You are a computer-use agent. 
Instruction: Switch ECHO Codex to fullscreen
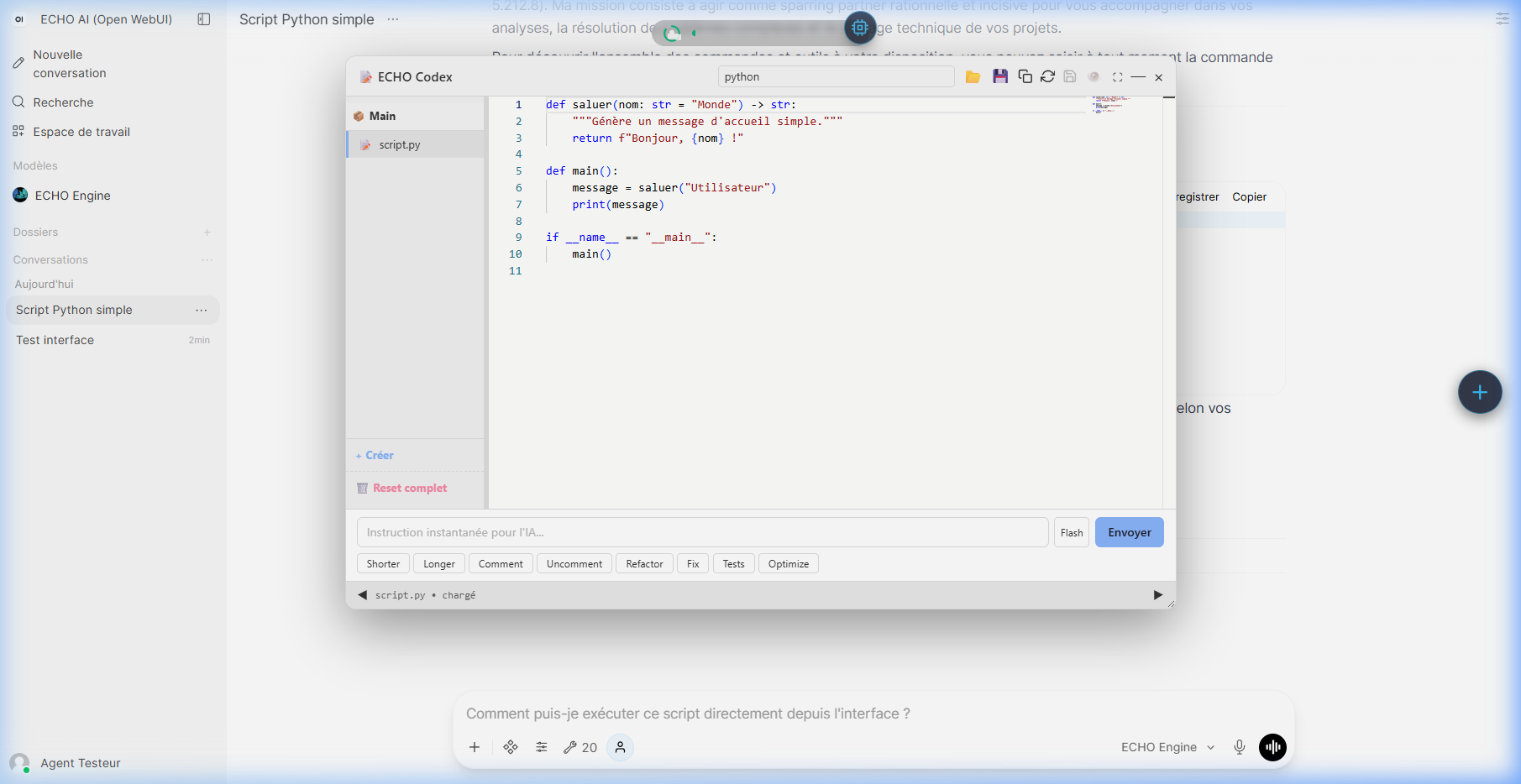coord(1117,77)
